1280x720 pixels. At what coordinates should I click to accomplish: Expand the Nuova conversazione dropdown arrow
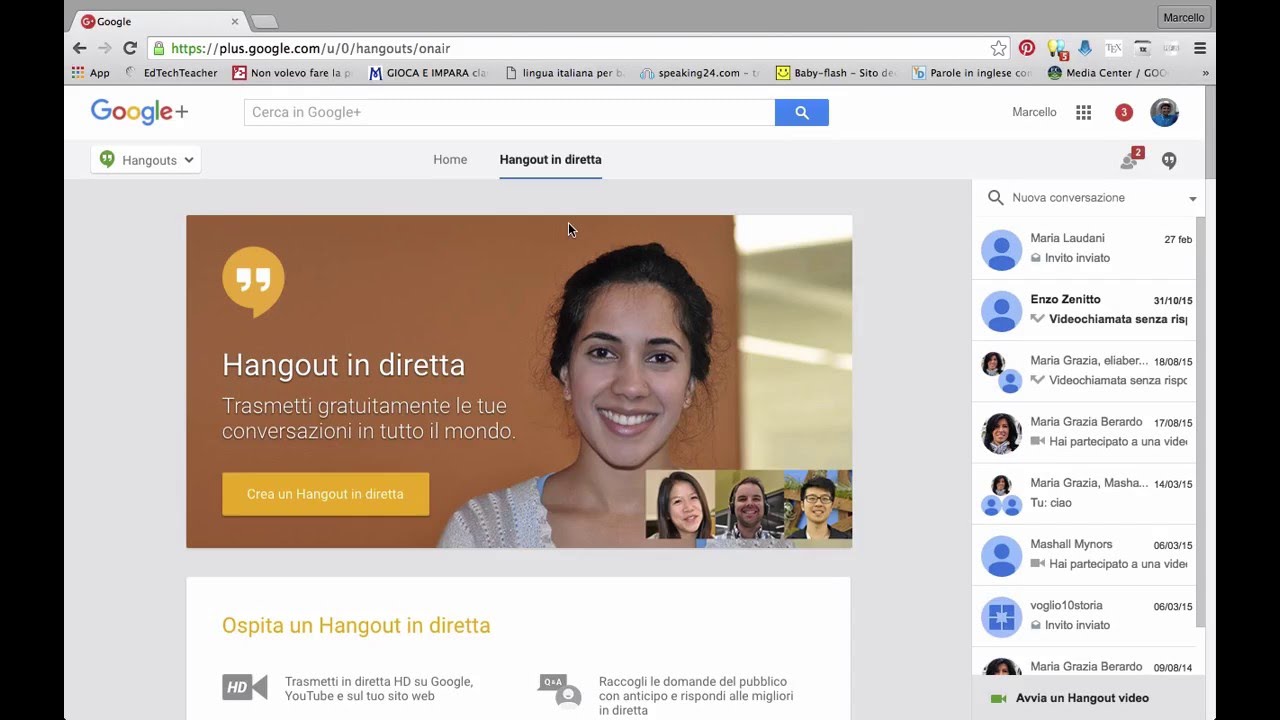coord(1192,199)
